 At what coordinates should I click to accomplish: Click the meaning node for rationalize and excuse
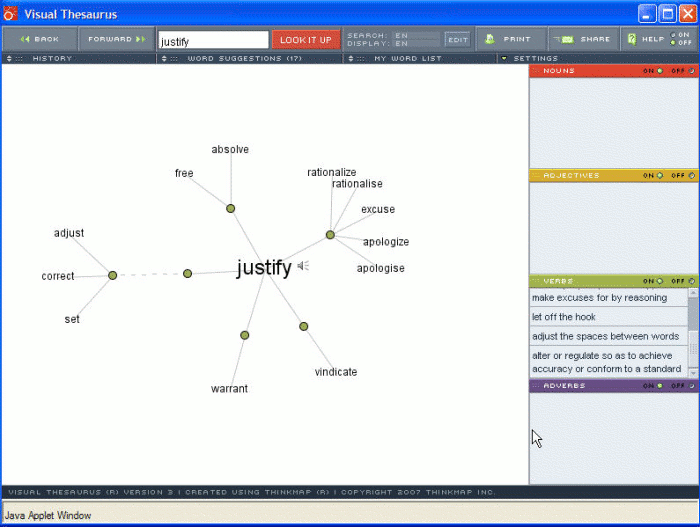tap(330, 235)
